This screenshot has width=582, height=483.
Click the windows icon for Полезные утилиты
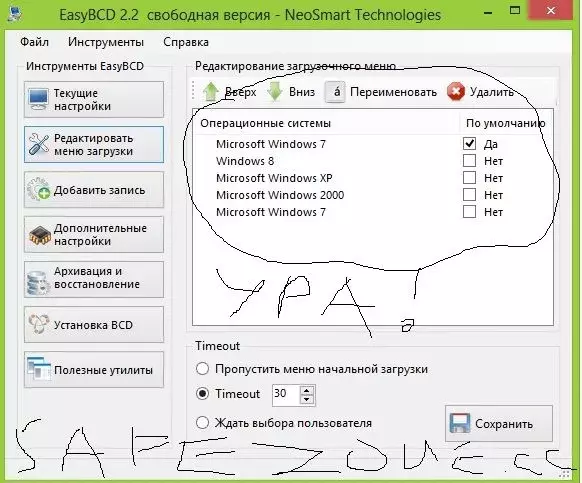[x=39, y=369]
